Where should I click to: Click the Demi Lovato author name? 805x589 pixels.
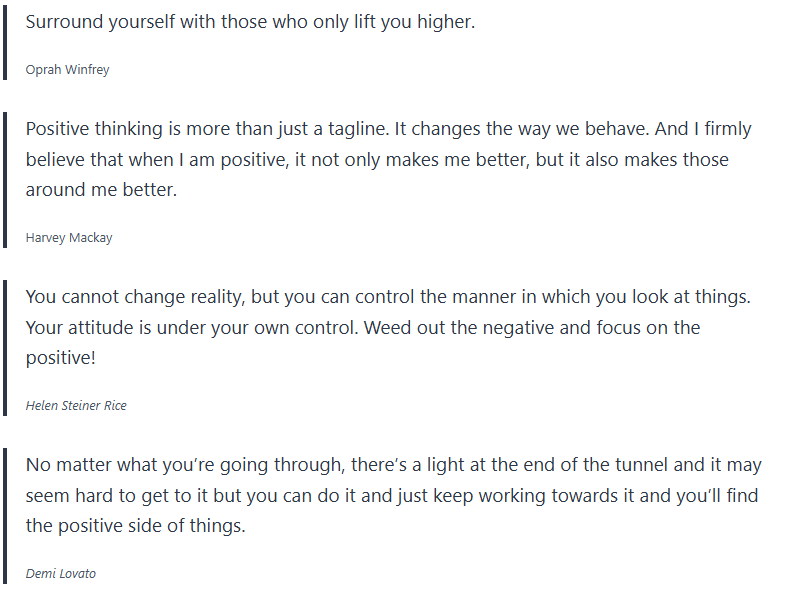(x=61, y=574)
